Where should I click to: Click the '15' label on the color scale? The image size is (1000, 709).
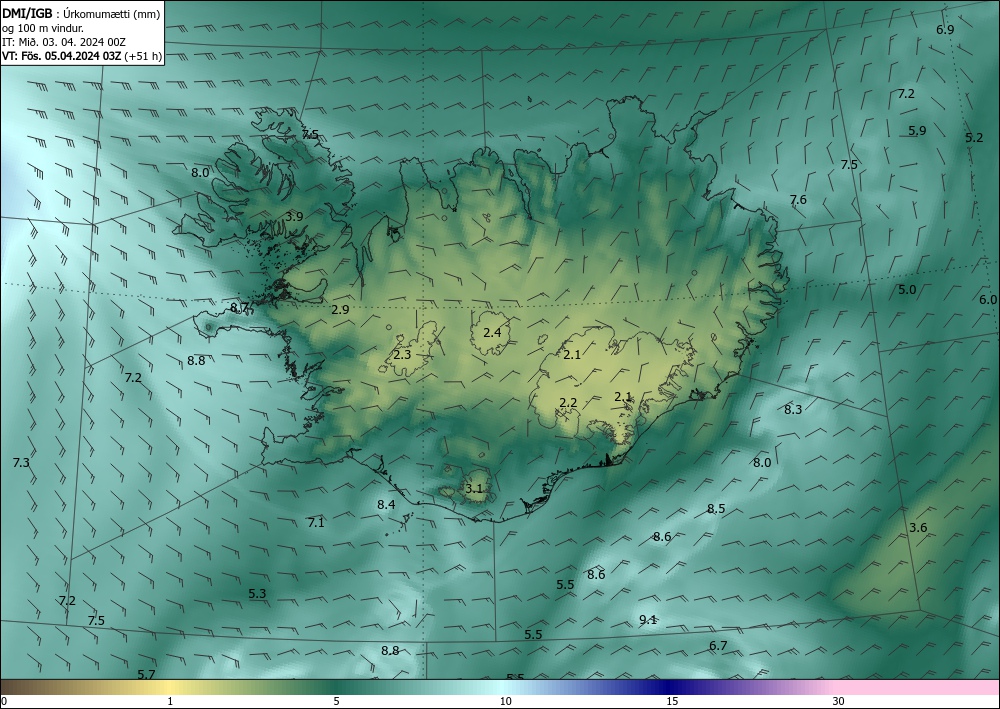(x=672, y=701)
